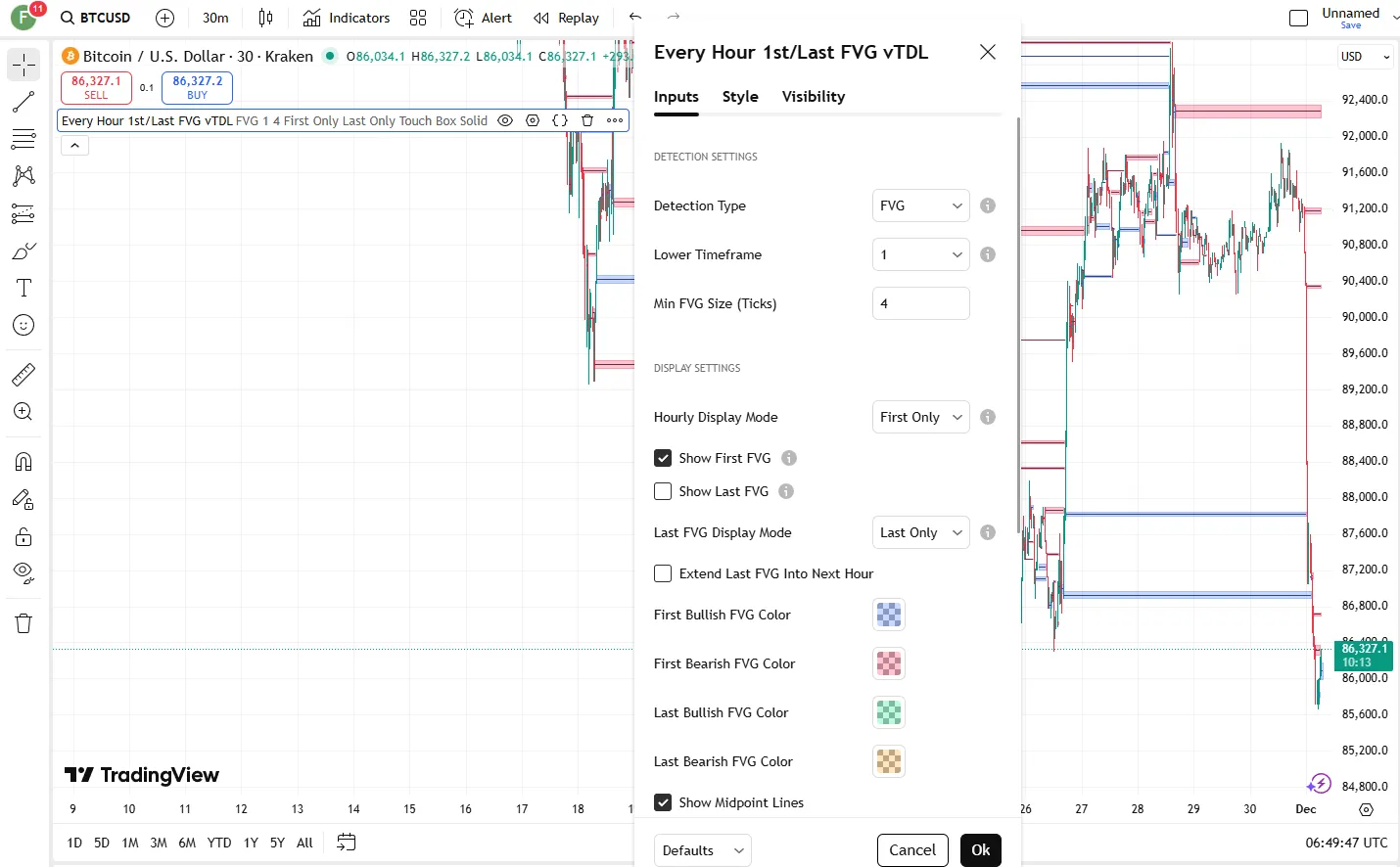This screenshot has width=1400, height=867.
Task: Open the chart type candles selector
Action: coord(265,18)
